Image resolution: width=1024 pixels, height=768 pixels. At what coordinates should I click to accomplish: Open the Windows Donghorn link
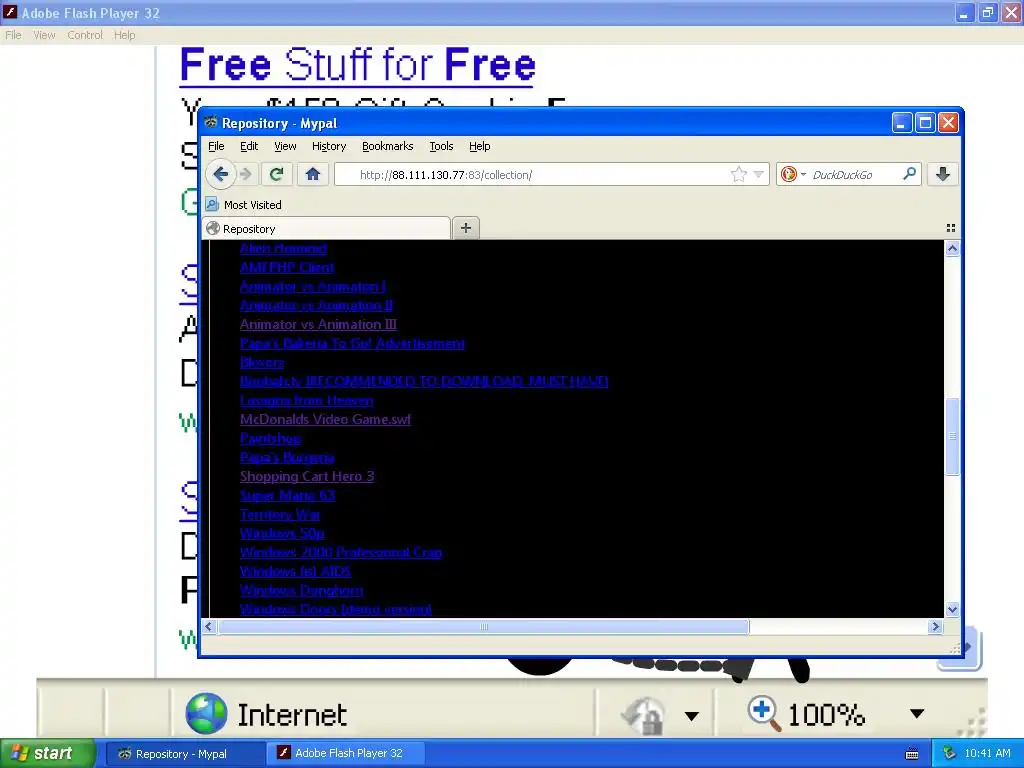[301, 590]
